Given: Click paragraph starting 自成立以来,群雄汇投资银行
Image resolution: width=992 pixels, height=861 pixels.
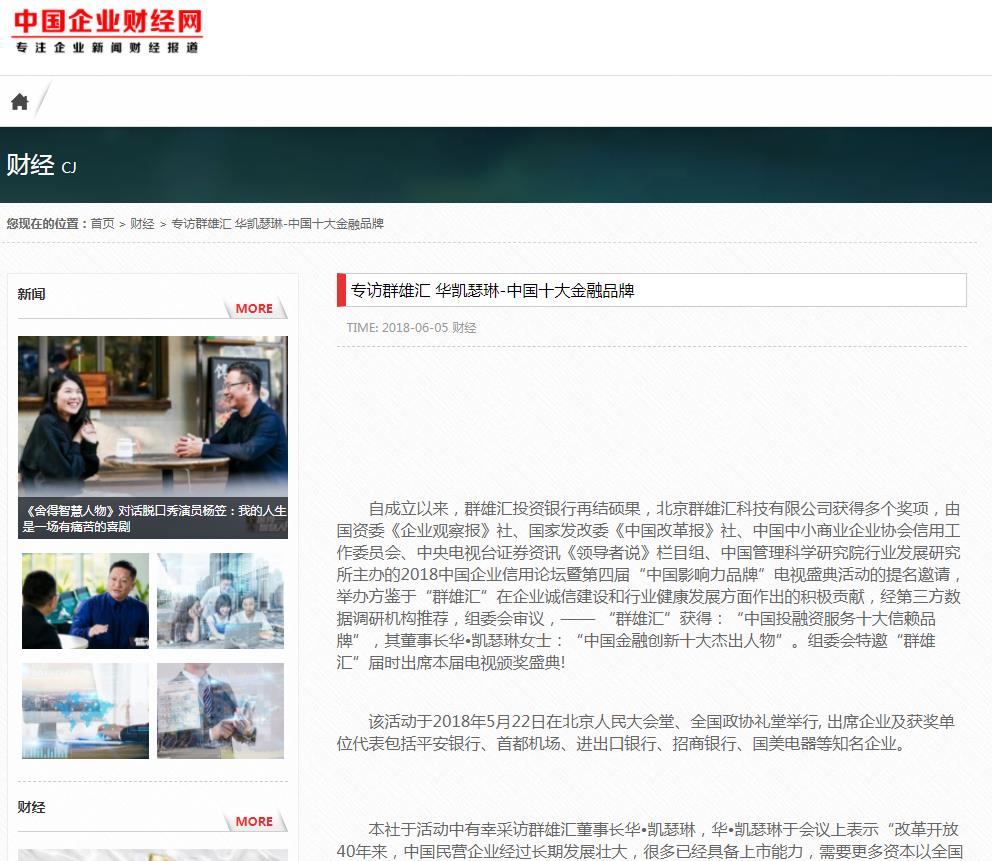Looking at the screenshot, I should tap(650, 585).
